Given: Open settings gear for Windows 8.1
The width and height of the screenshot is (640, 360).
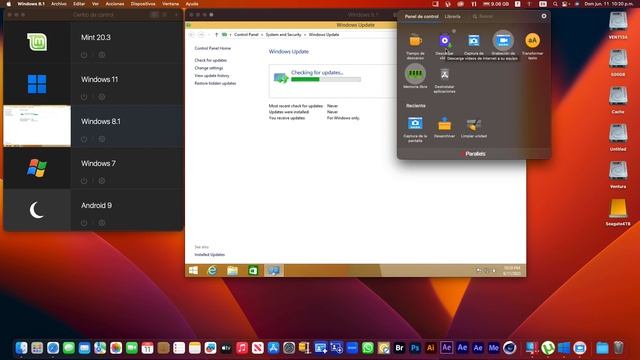Looking at the screenshot, I should coord(102,139).
